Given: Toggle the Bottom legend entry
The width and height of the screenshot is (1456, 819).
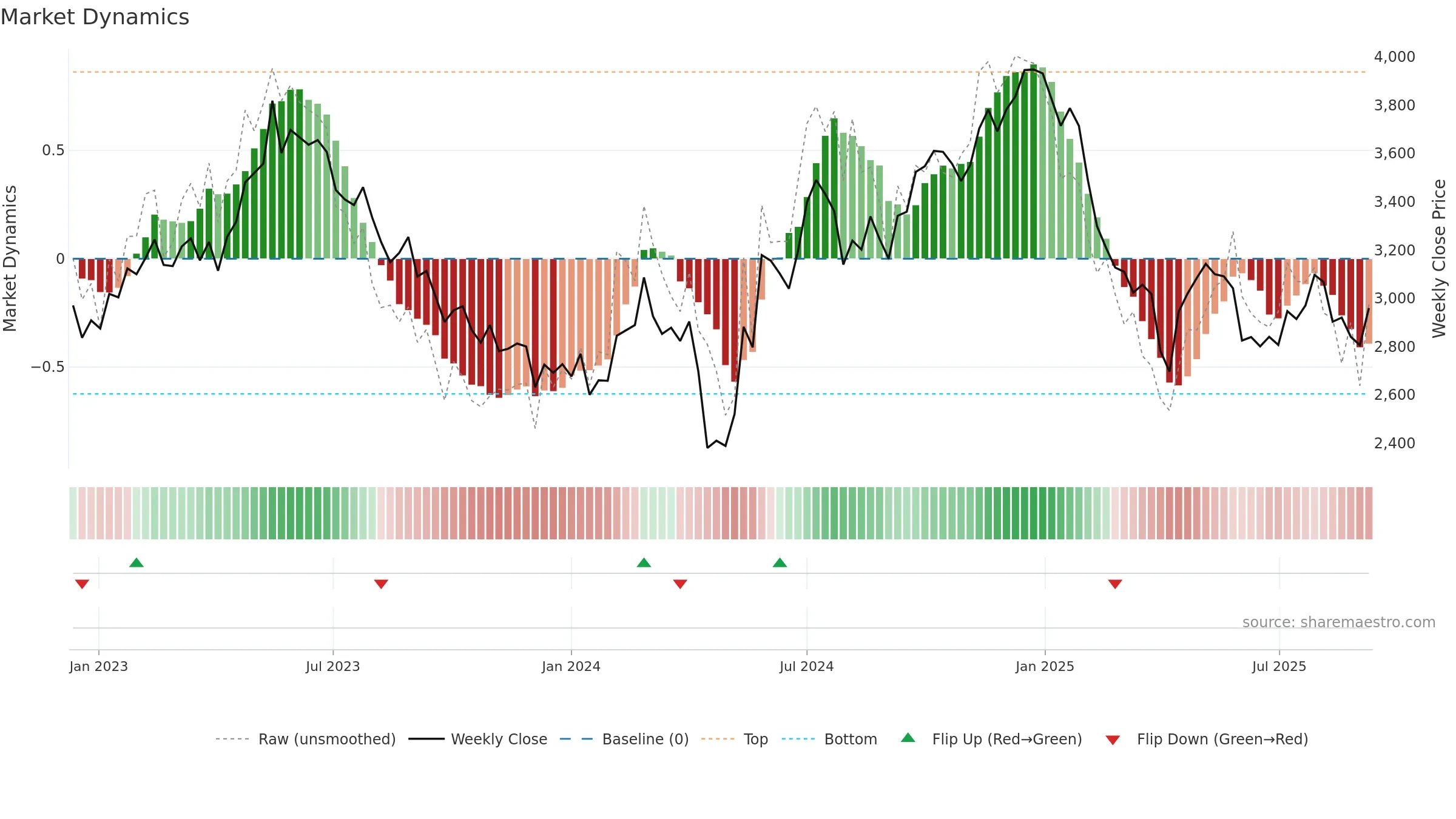Looking at the screenshot, I should pos(829,739).
